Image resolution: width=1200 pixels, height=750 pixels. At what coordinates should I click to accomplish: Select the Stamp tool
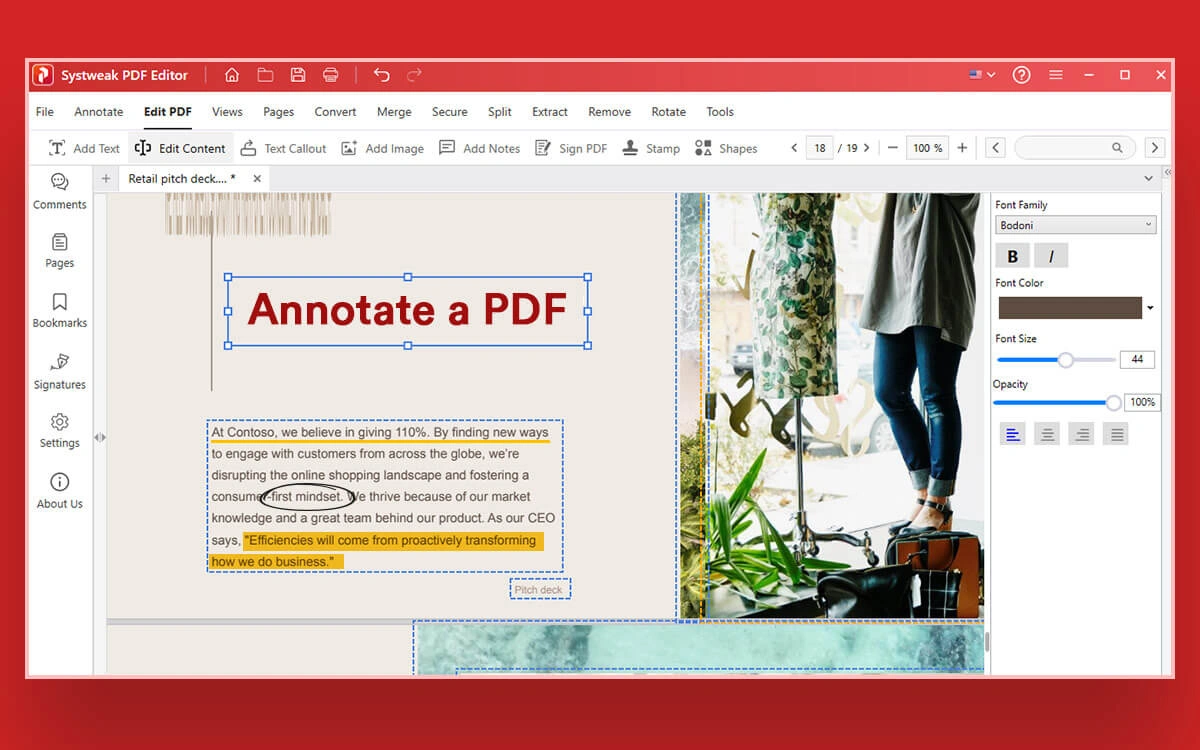click(x=650, y=148)
